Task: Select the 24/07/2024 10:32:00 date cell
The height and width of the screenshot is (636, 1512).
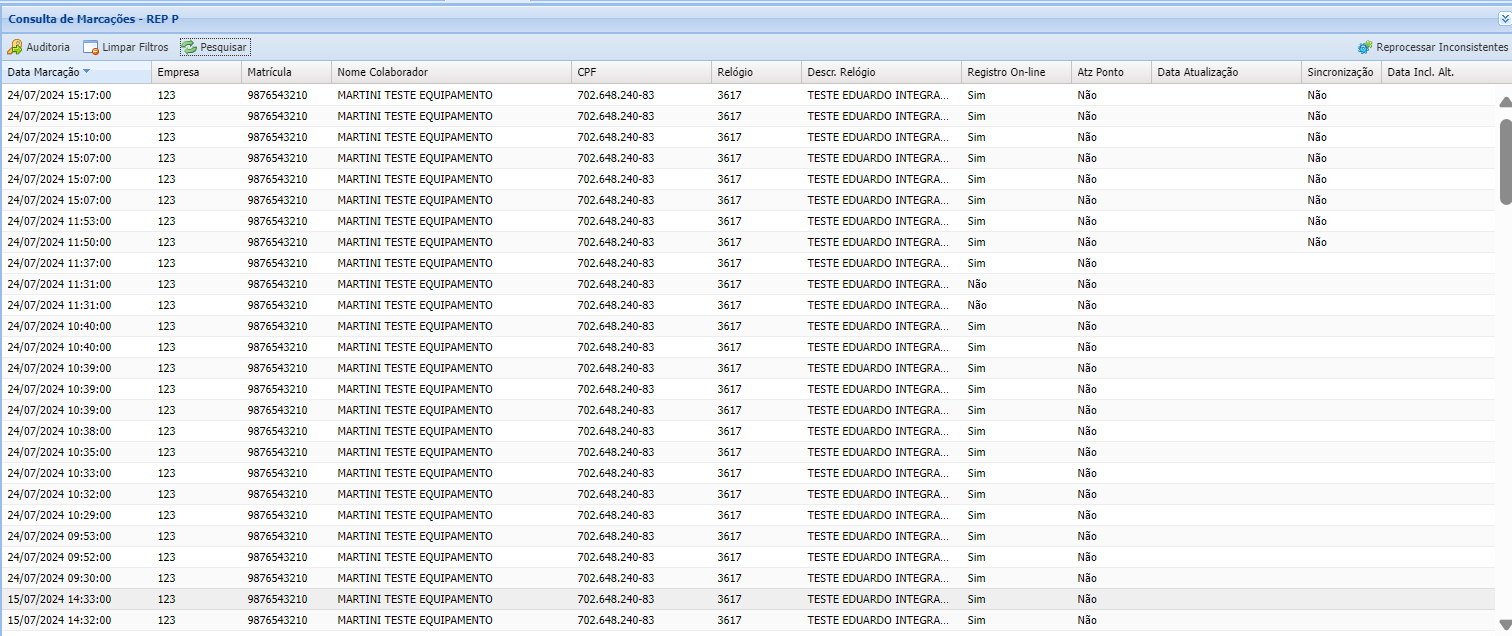Action: click(x=59, y=494)
